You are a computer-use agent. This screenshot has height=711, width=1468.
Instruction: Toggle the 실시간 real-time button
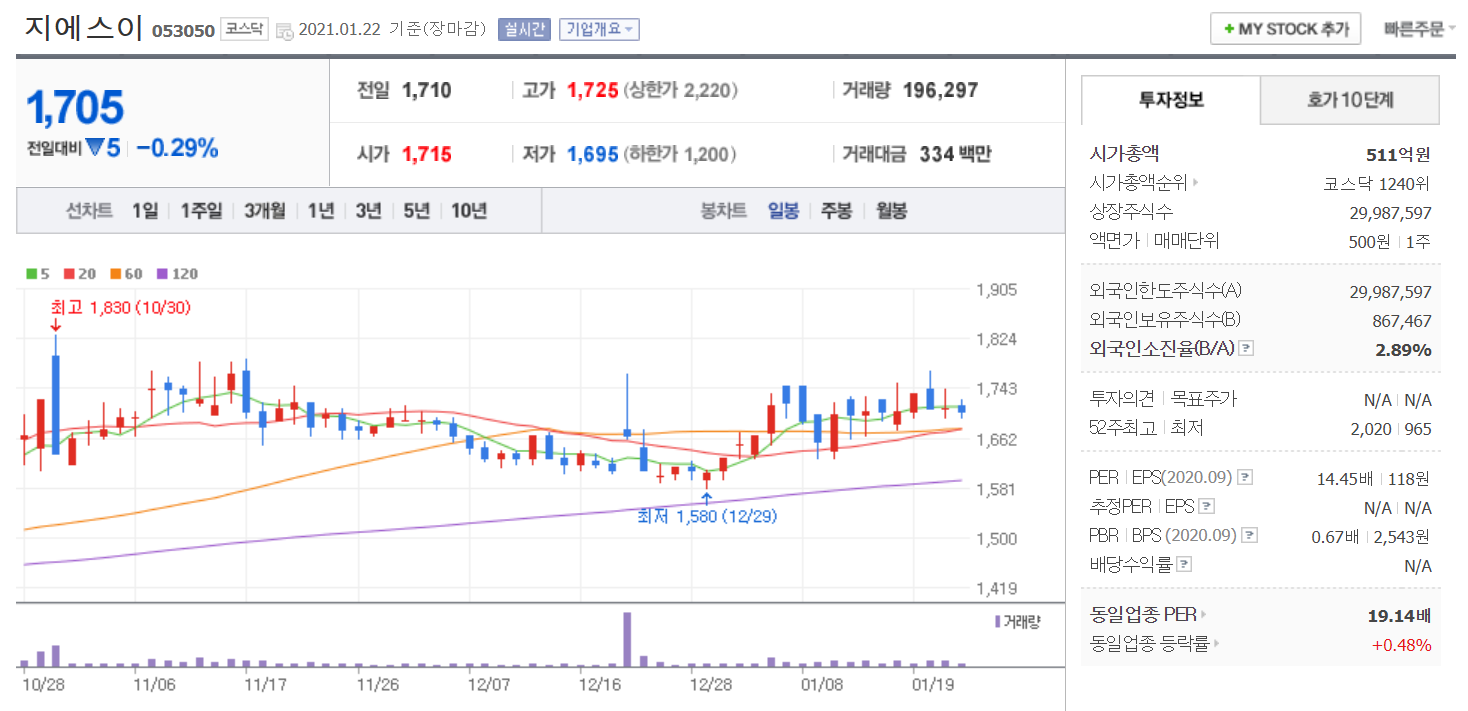(524, 29)
